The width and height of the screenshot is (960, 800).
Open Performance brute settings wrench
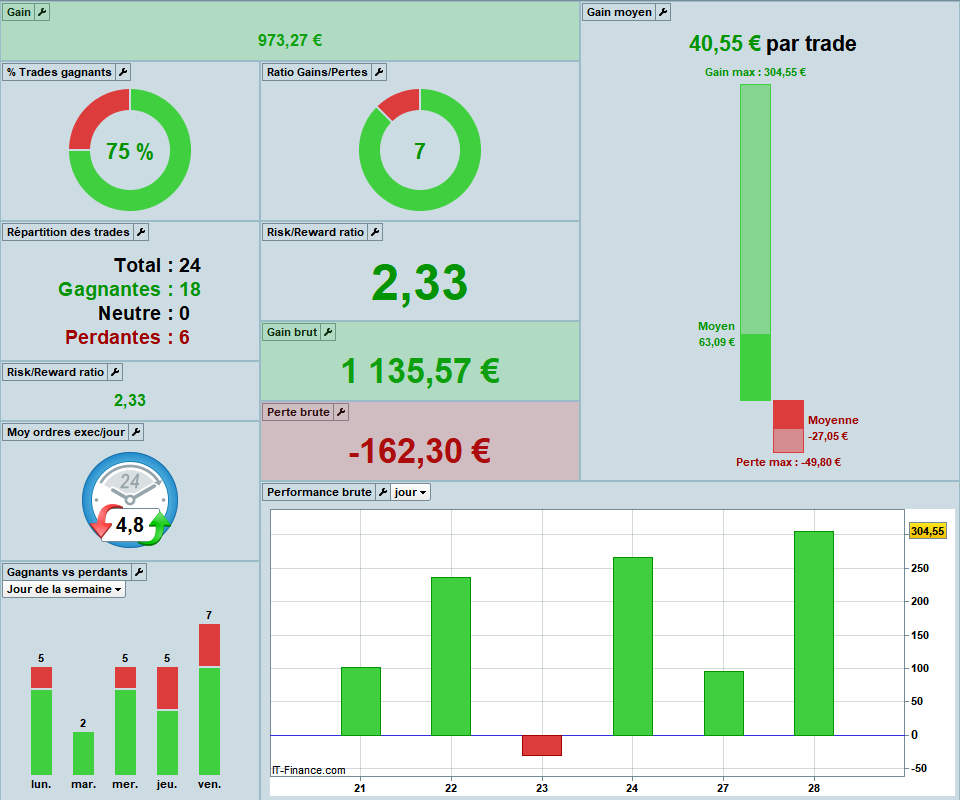[x=383, y=492]
